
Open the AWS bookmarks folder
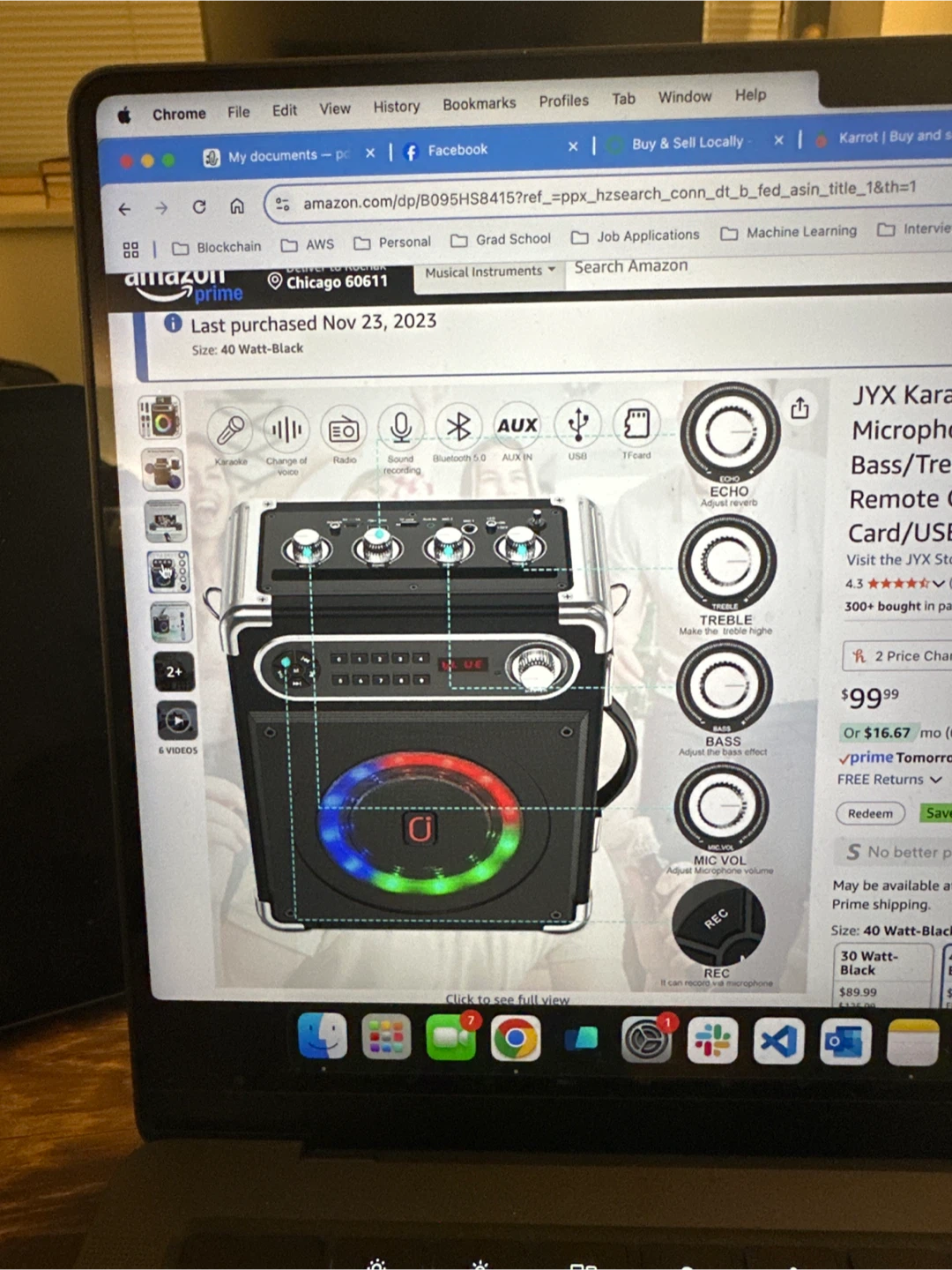pyautogui.click(x=308, y=244)
